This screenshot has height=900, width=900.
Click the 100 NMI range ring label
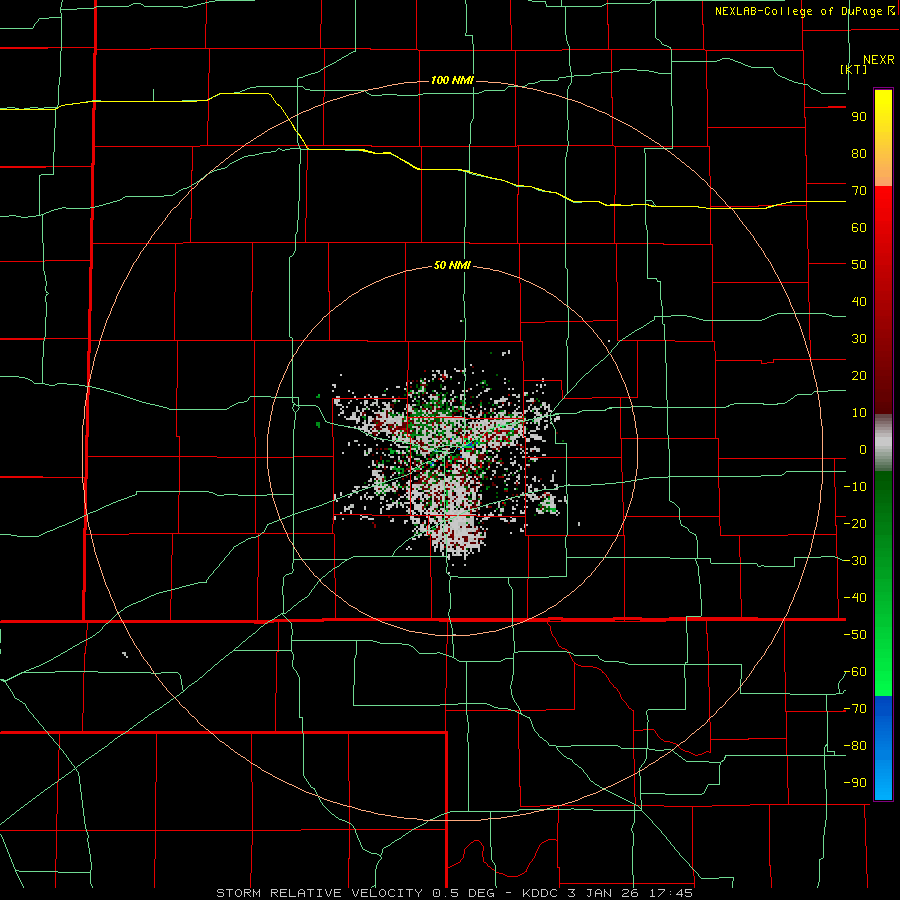pyautogui.click(x=452, y=80)
